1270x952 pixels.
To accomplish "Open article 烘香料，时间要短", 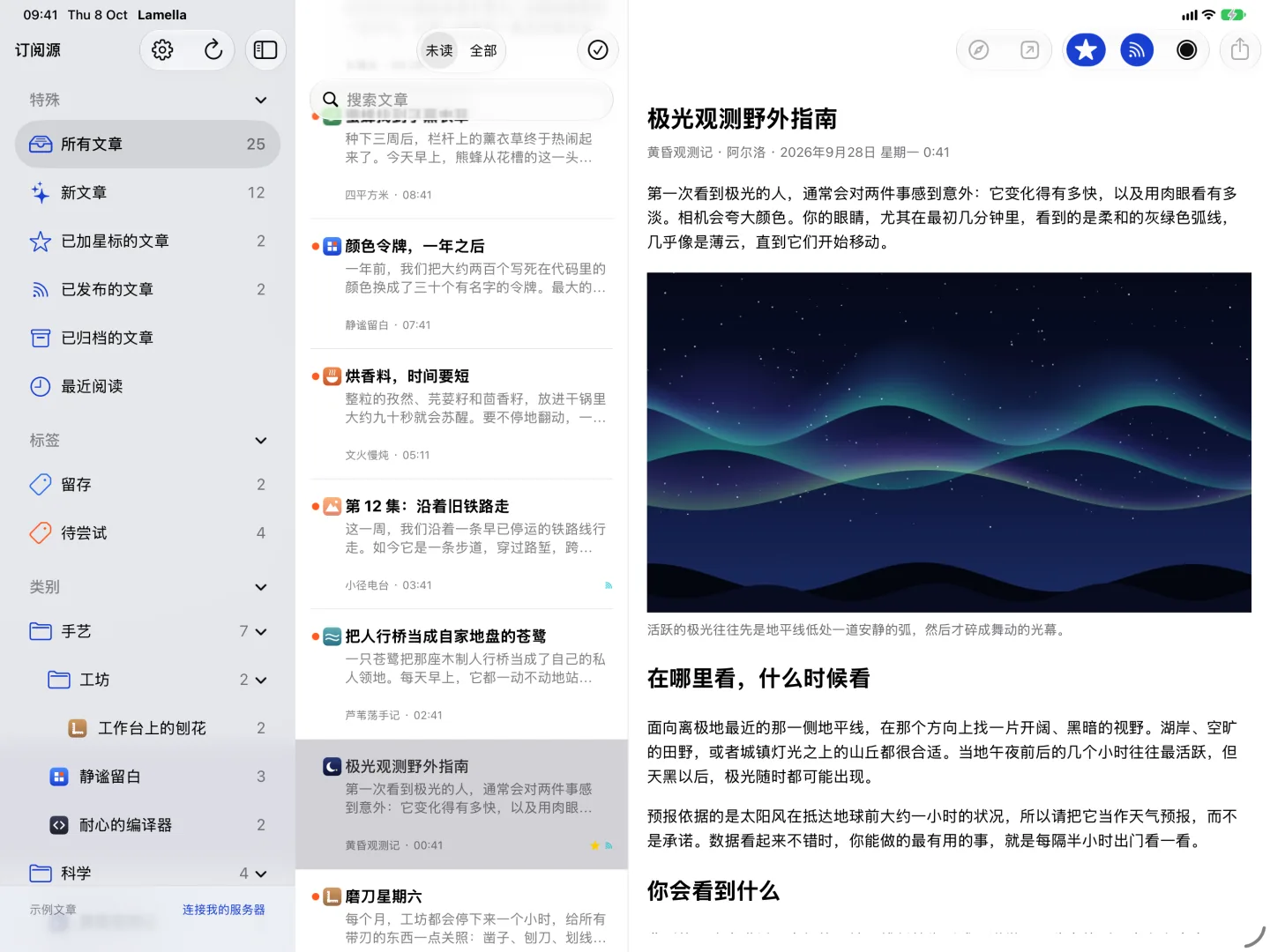I will point(461,414).
